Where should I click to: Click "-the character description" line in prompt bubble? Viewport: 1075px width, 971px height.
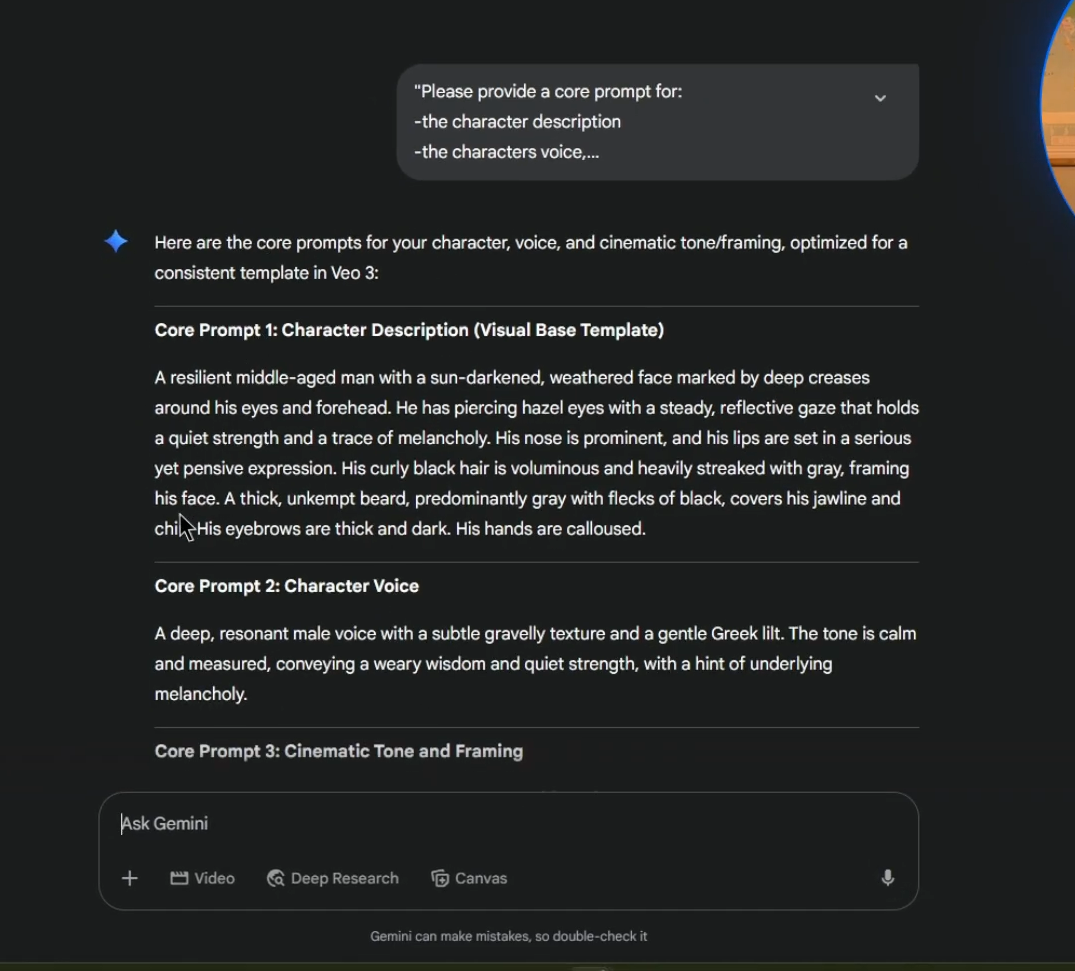(x=517, y=122)
